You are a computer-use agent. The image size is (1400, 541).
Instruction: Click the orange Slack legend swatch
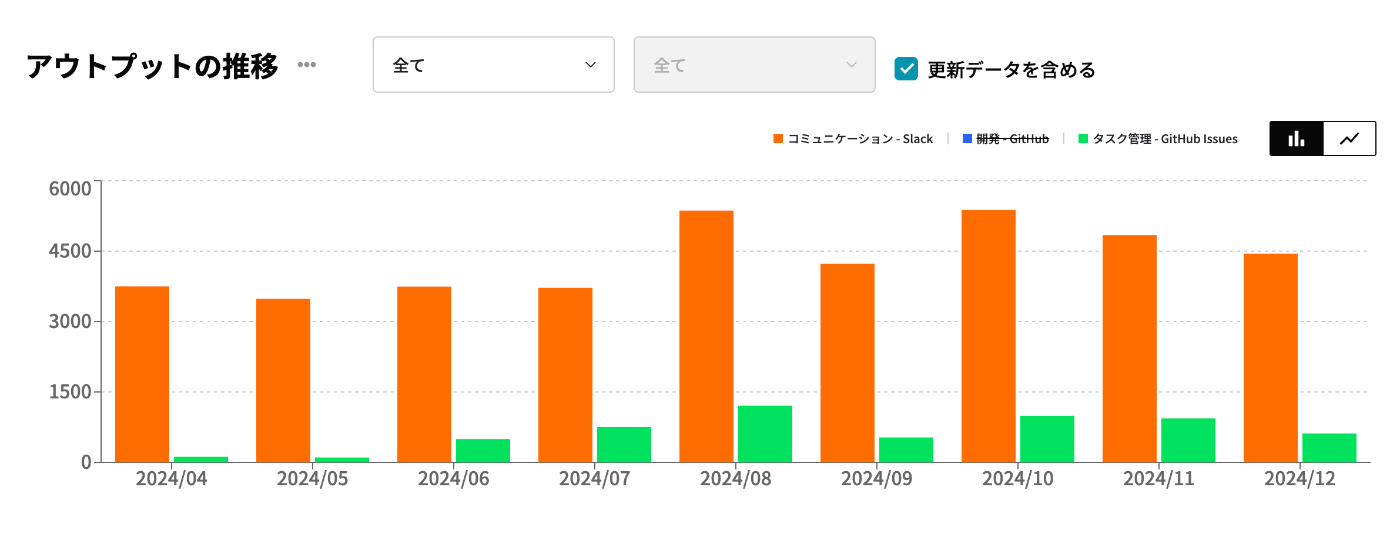778,139
